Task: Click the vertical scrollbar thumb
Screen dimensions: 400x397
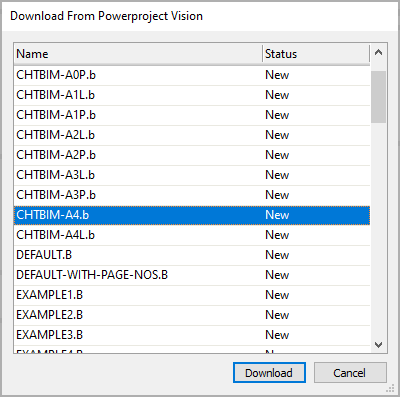Action: click(378, 97)
